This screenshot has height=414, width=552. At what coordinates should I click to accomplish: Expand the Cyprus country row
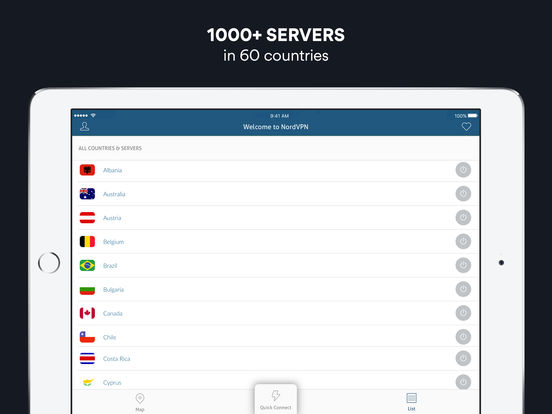click(276, 382)
